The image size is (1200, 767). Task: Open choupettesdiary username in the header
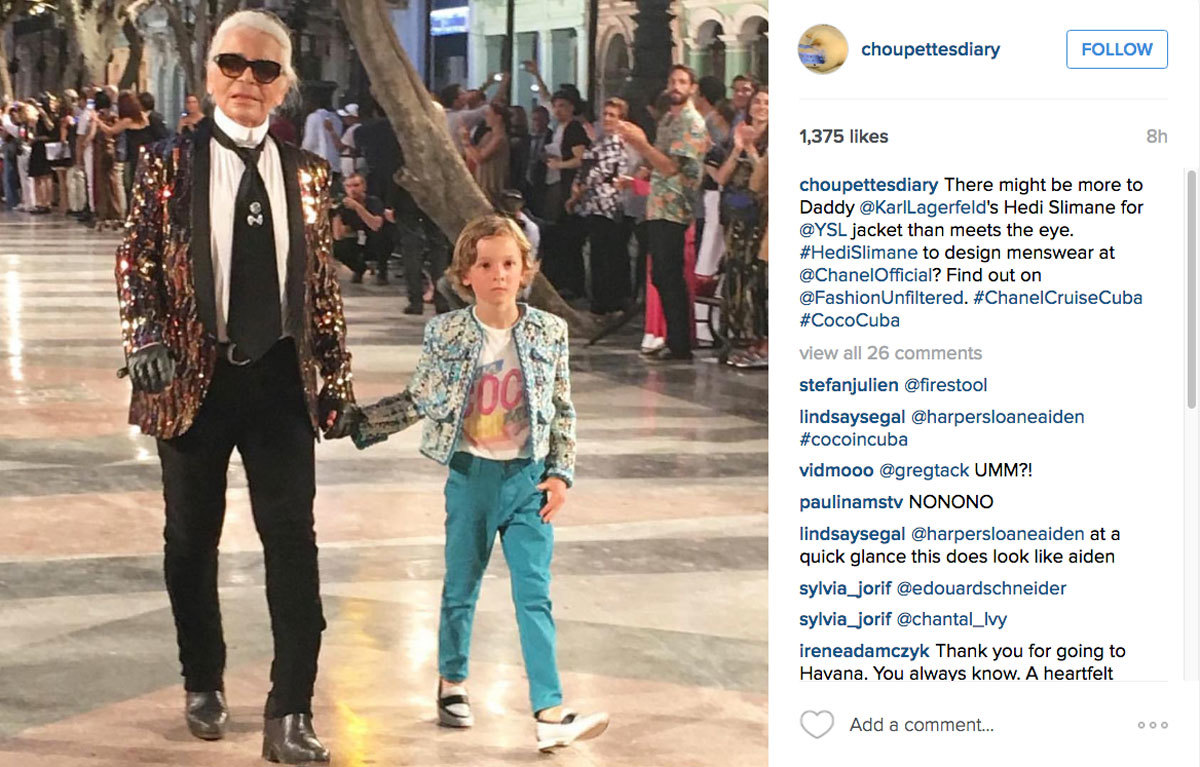tap(931, 49)
